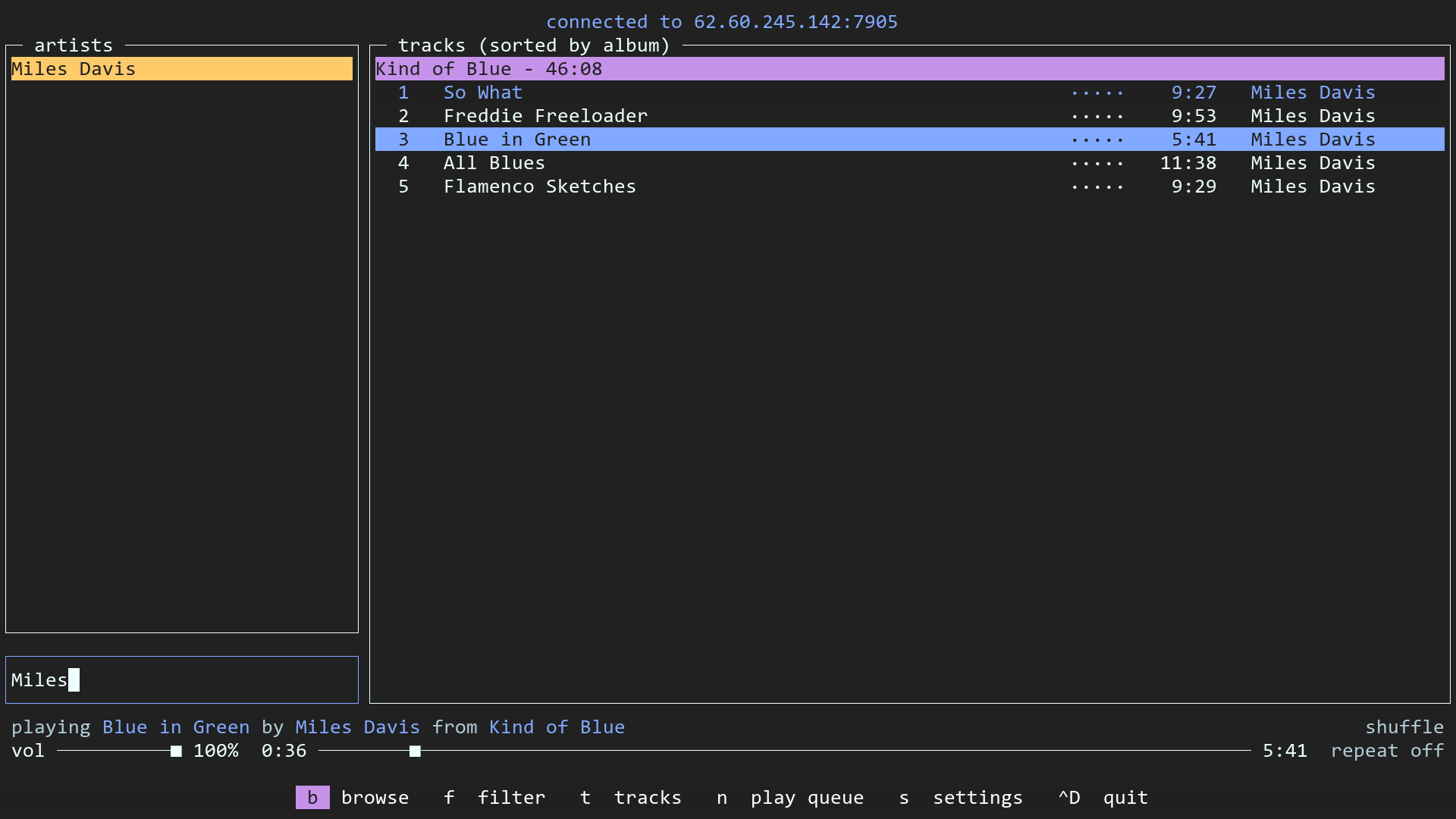Click quit in the bottom bar
The image size is (1456, 819).
(x=1125, y=798)
